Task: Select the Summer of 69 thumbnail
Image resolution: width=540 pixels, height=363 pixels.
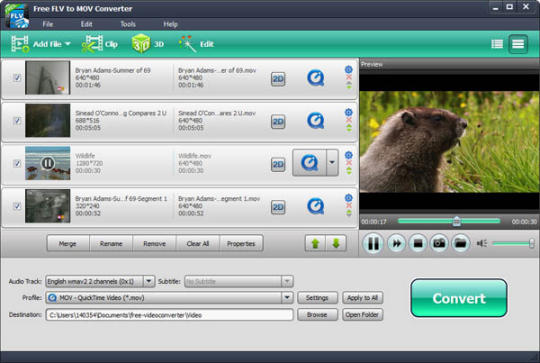Action: click(x=48, y=77)
